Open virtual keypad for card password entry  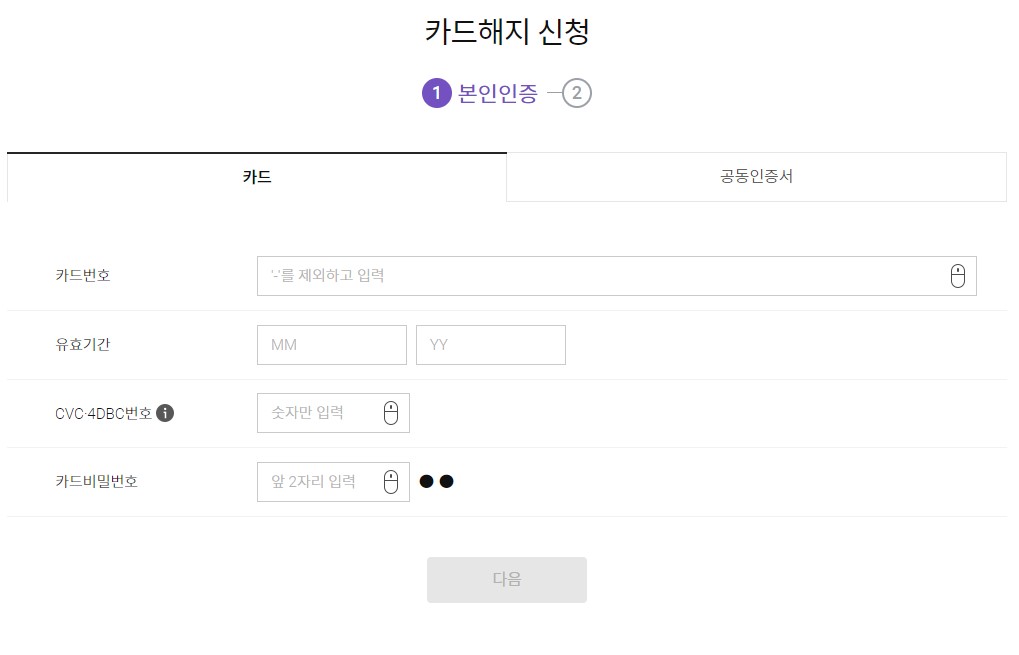[393, 481]
